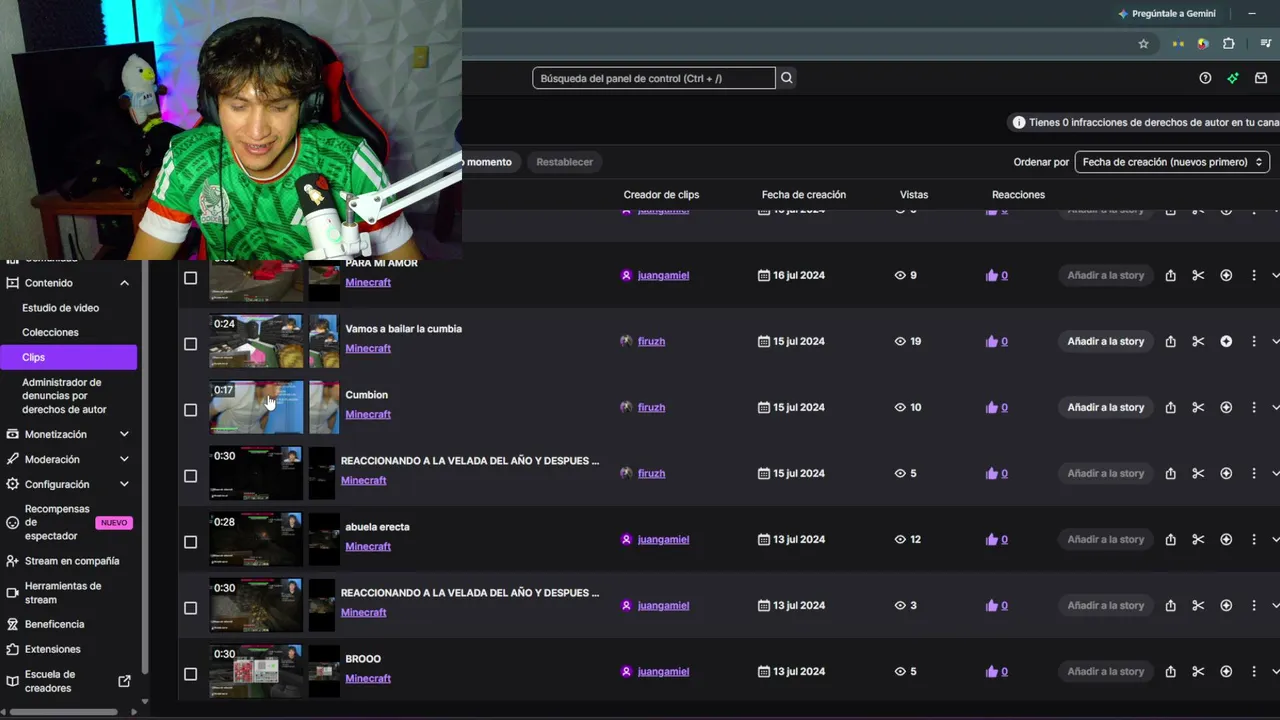Click the Reacciones column header
The height and width of the screenshot is (720, 1280).
(x=1018, y=195)
